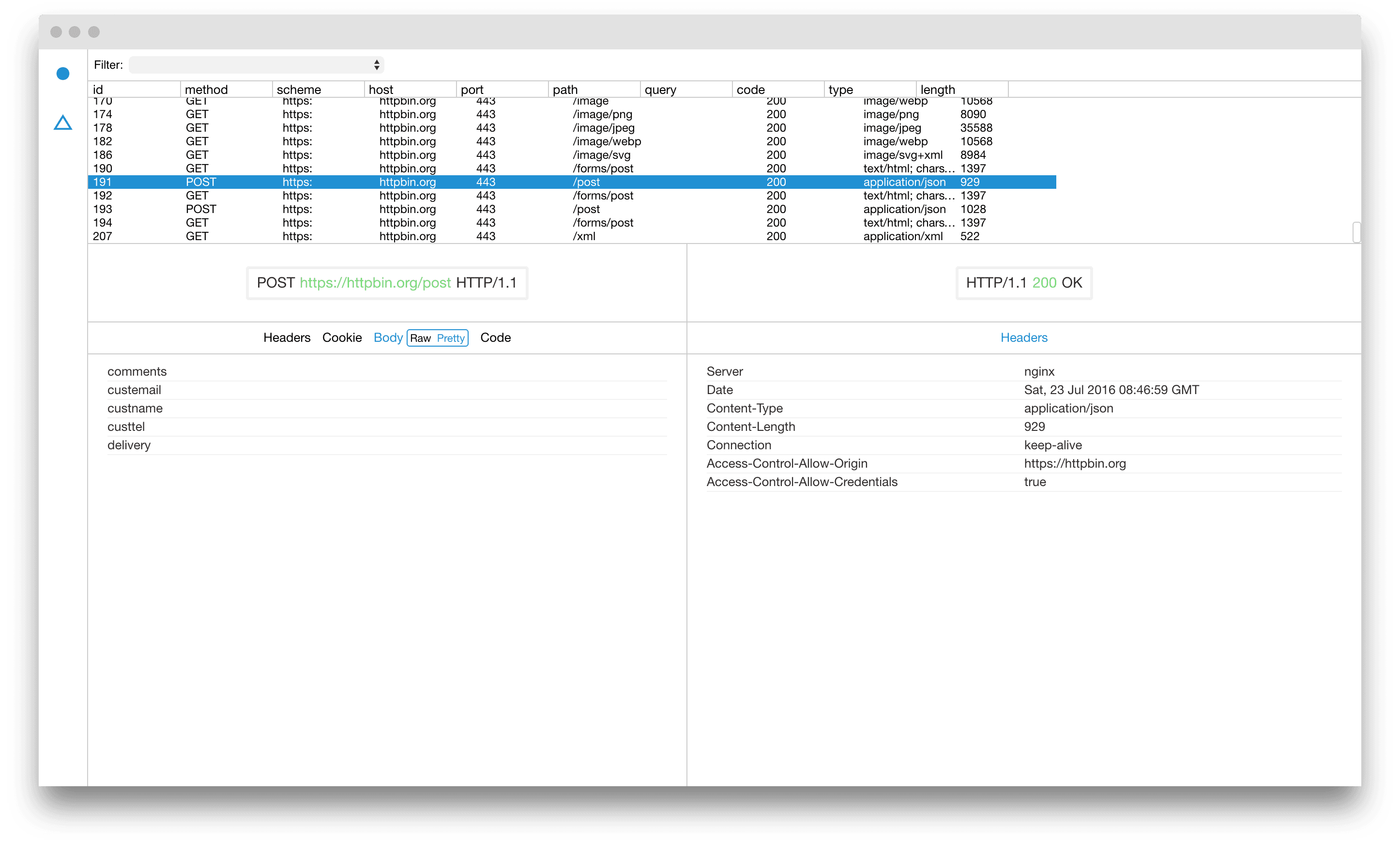Sort by the query column header
The width and height of the screenshot is (1400, 854).
coord(686,89)
